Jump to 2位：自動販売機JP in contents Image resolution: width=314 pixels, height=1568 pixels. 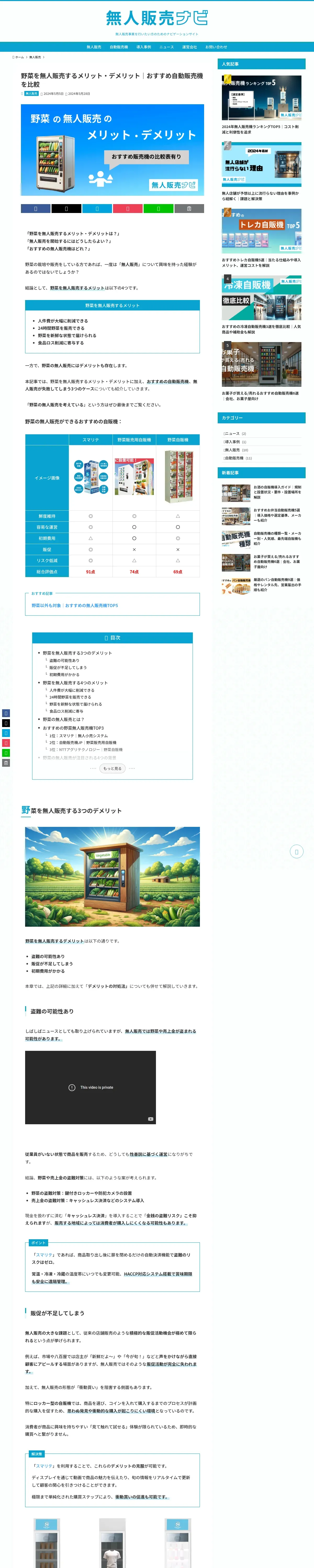tap(83, 743)
